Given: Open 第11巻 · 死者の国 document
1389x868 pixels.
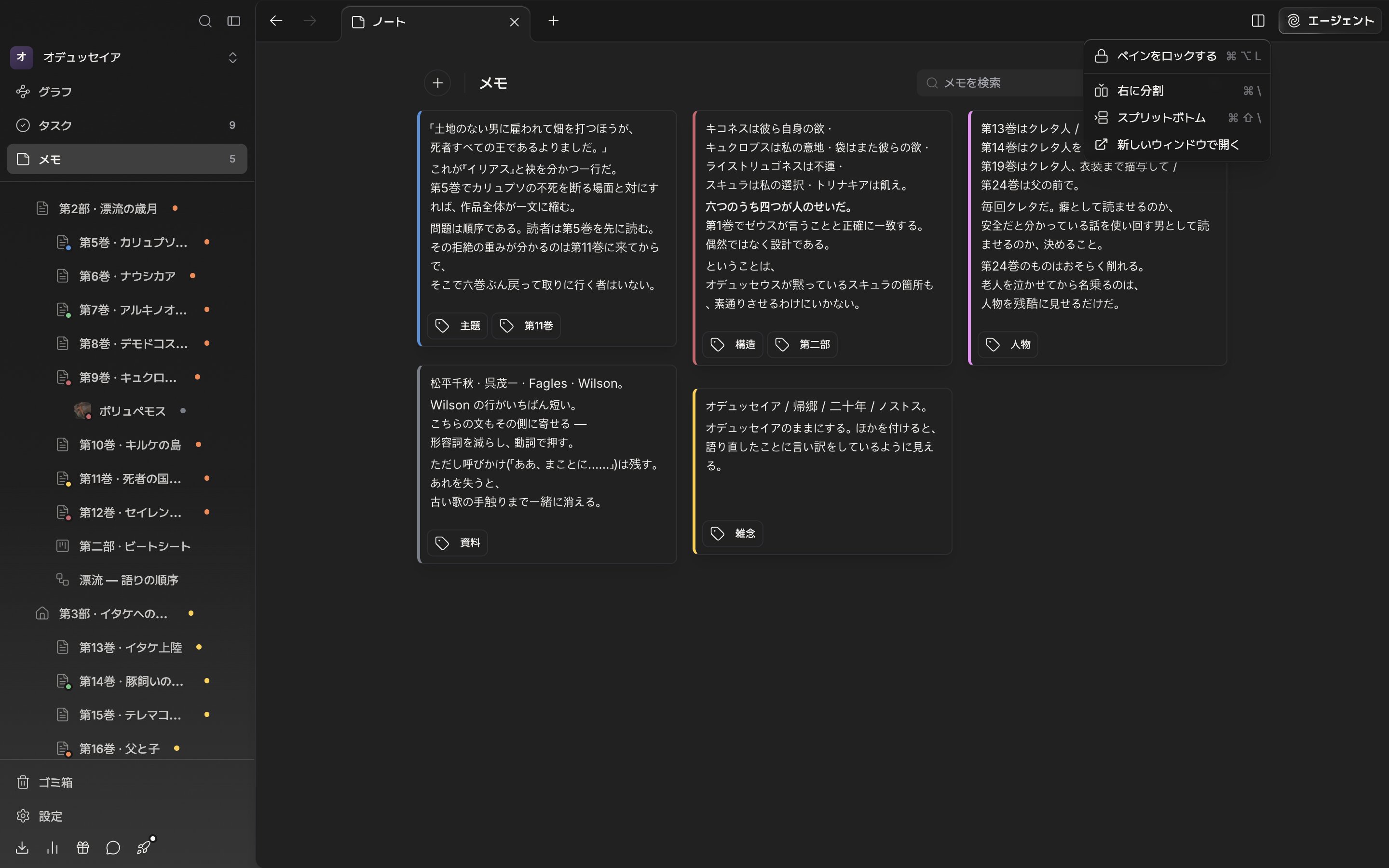Looking at the screenshot, I should click(x=130, y=479).
